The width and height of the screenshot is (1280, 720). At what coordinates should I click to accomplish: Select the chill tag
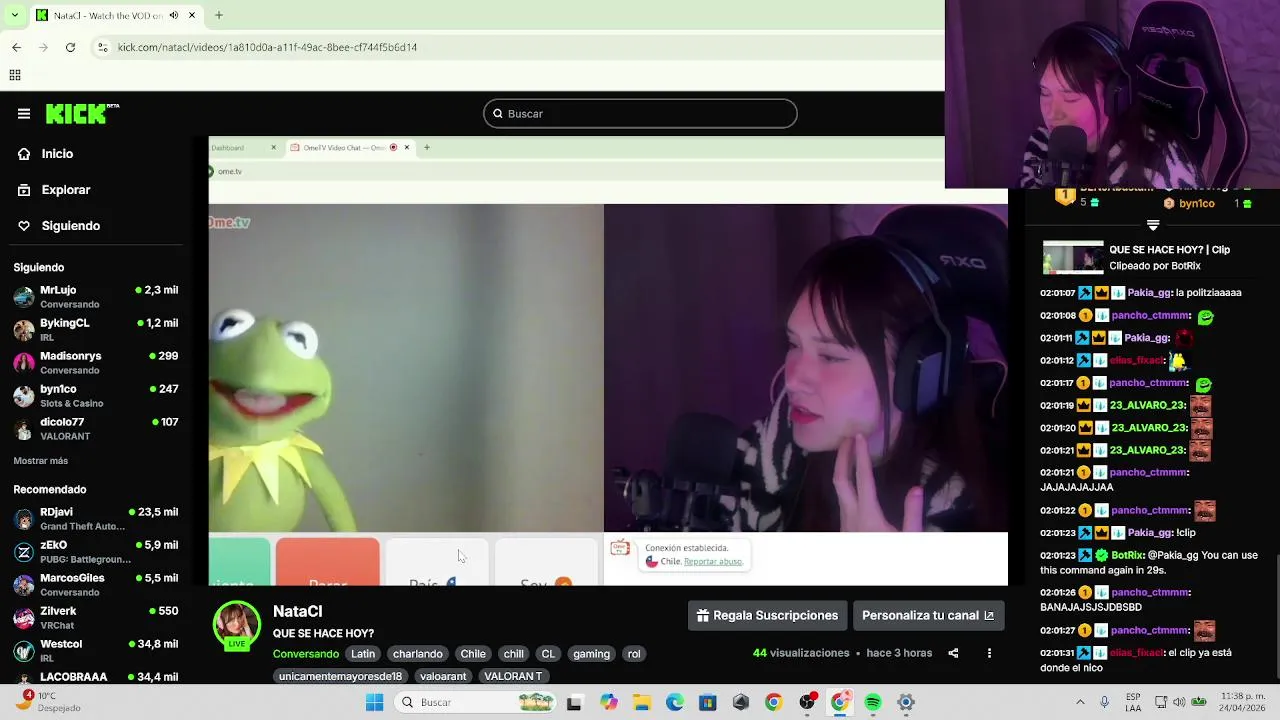click(x=513, y=654)
